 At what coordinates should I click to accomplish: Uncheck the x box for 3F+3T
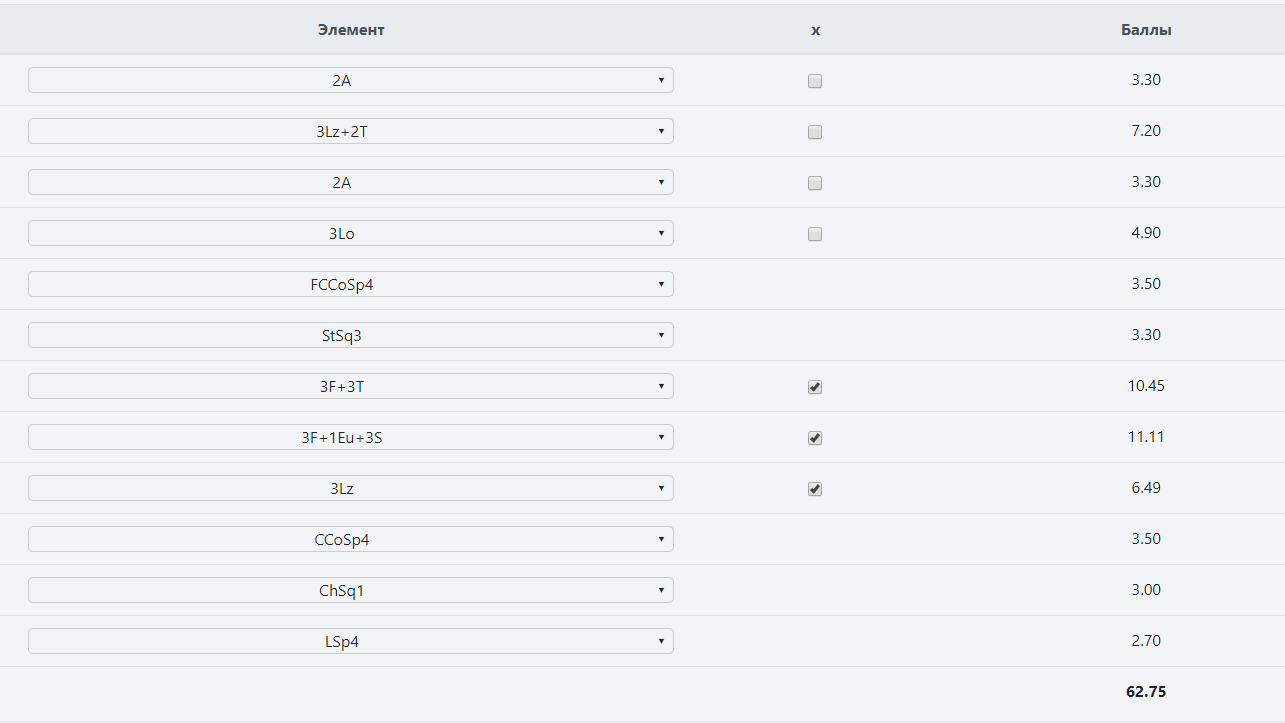[x=815, y=387]
